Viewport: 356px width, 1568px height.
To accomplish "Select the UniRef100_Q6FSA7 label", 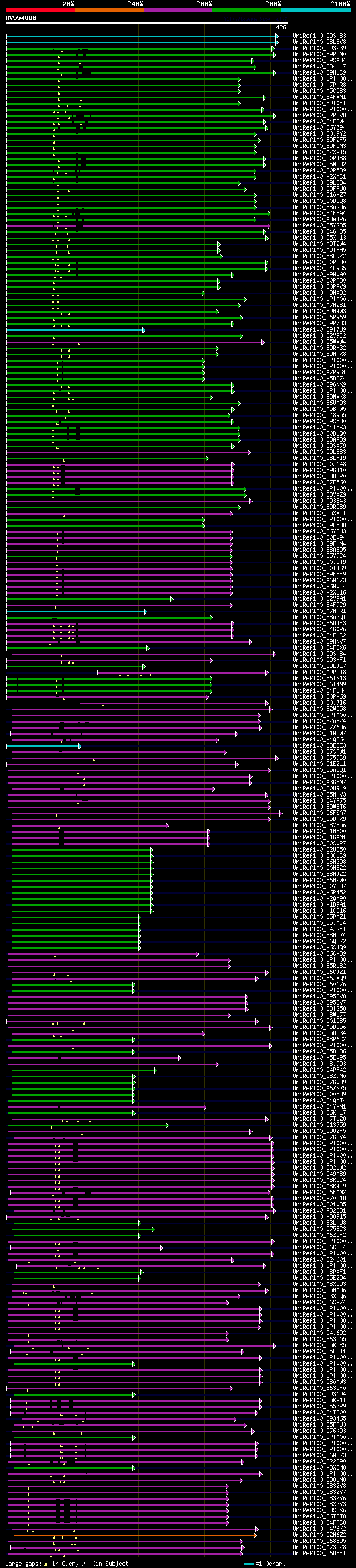I will [x=319, y=813].
